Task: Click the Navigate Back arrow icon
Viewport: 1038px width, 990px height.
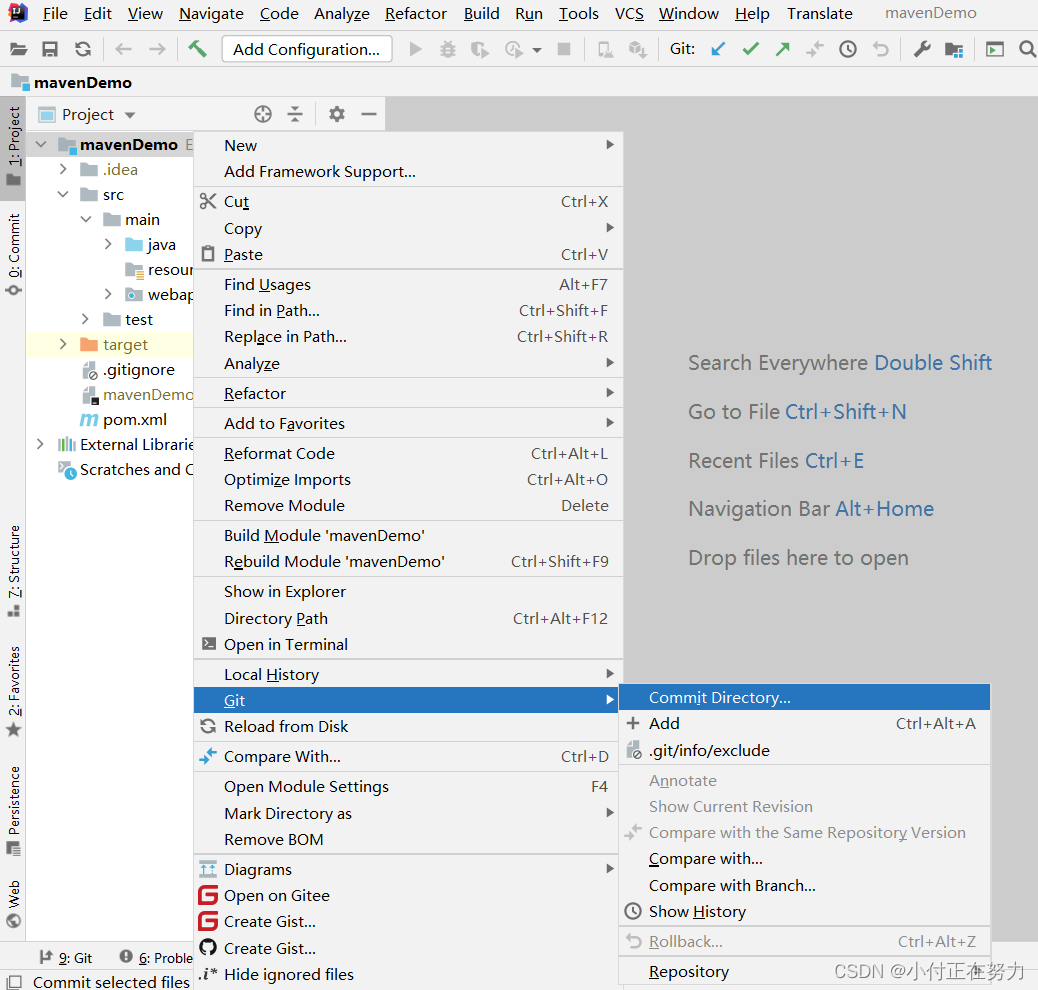Action: point(123,49)
